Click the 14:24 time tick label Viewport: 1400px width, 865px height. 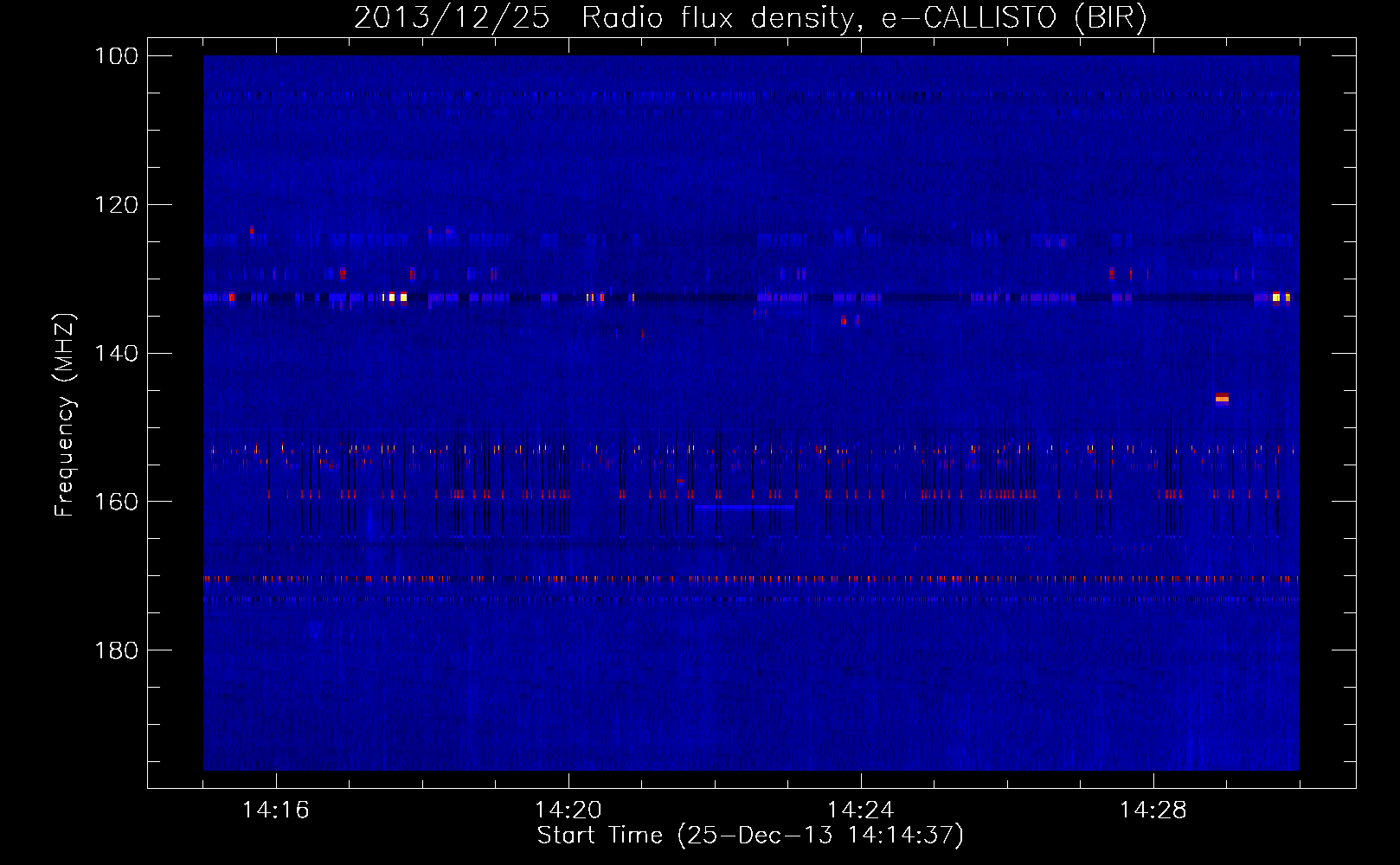(861, 811)
